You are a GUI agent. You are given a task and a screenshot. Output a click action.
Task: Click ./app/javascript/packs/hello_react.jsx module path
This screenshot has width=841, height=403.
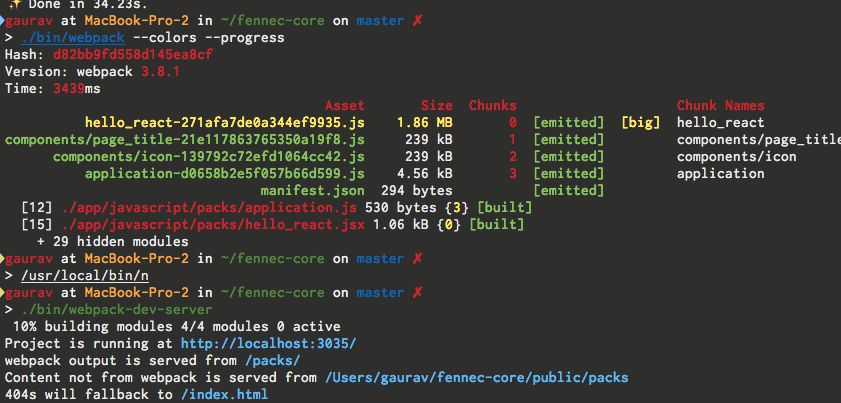click(x=212, y=225)
